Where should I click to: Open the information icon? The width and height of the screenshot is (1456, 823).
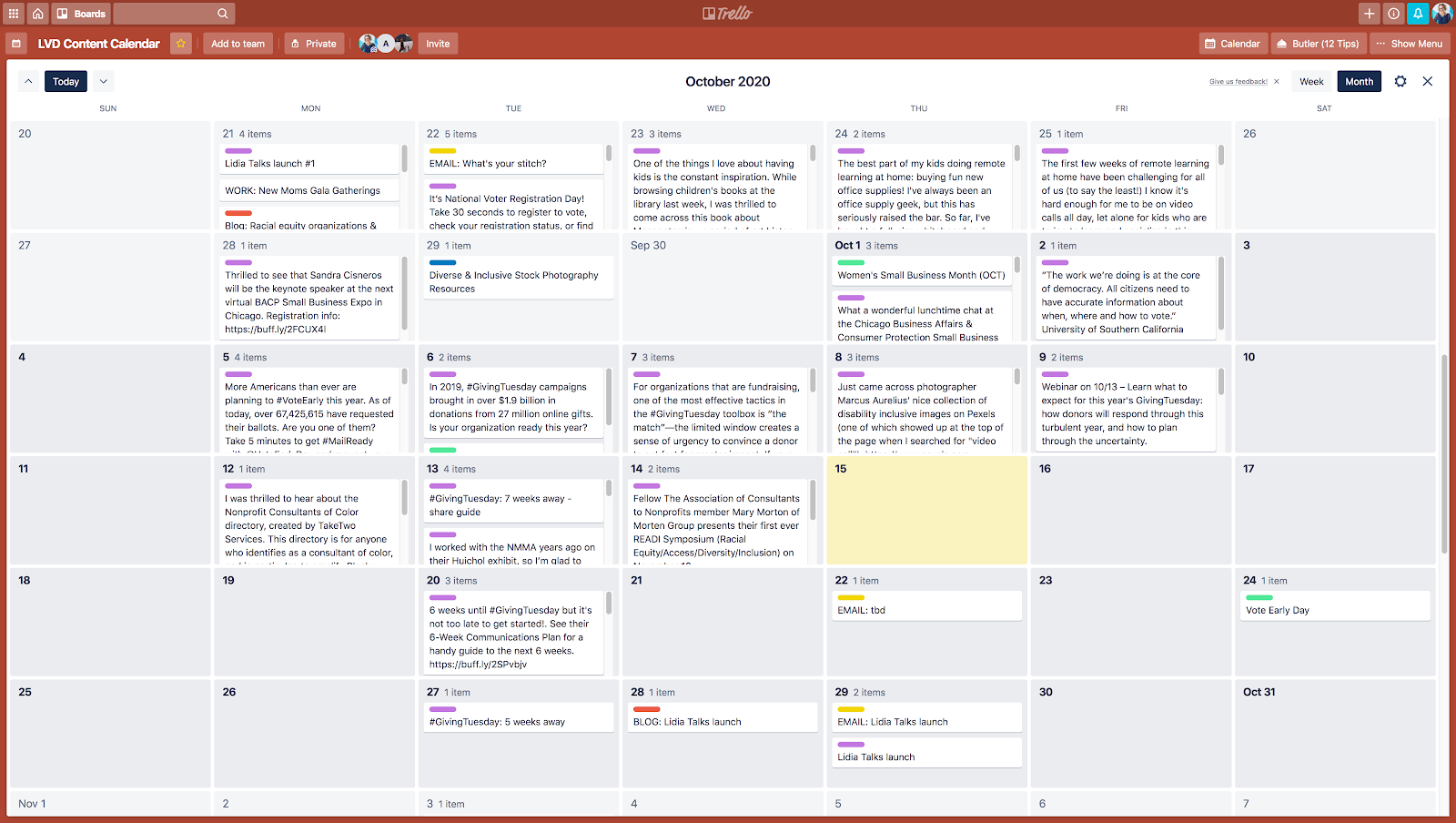tap(1393, 14)
